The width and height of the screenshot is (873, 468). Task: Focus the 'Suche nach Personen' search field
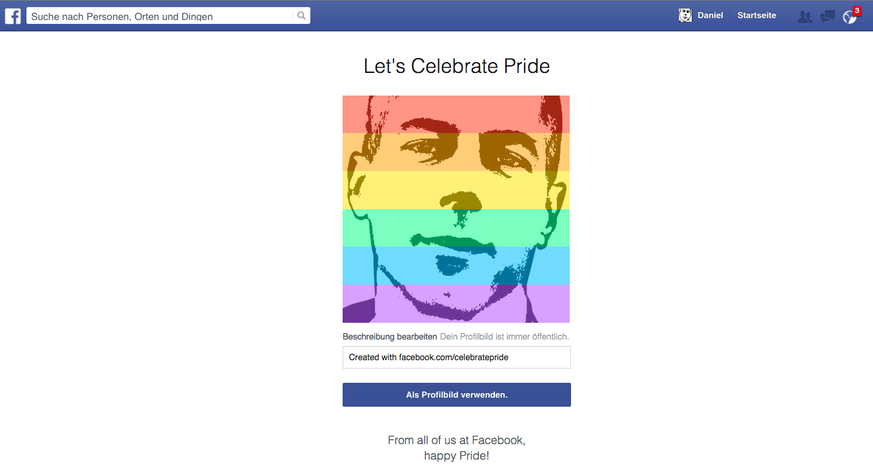[x=160, y=16]
